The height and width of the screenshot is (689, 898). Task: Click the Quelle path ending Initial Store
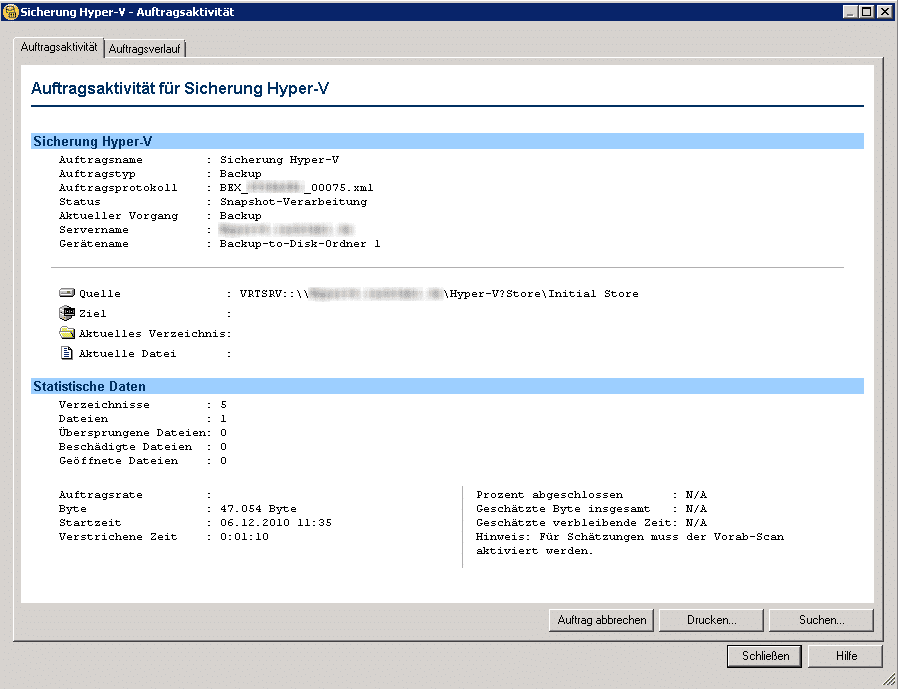coord(439,293)
